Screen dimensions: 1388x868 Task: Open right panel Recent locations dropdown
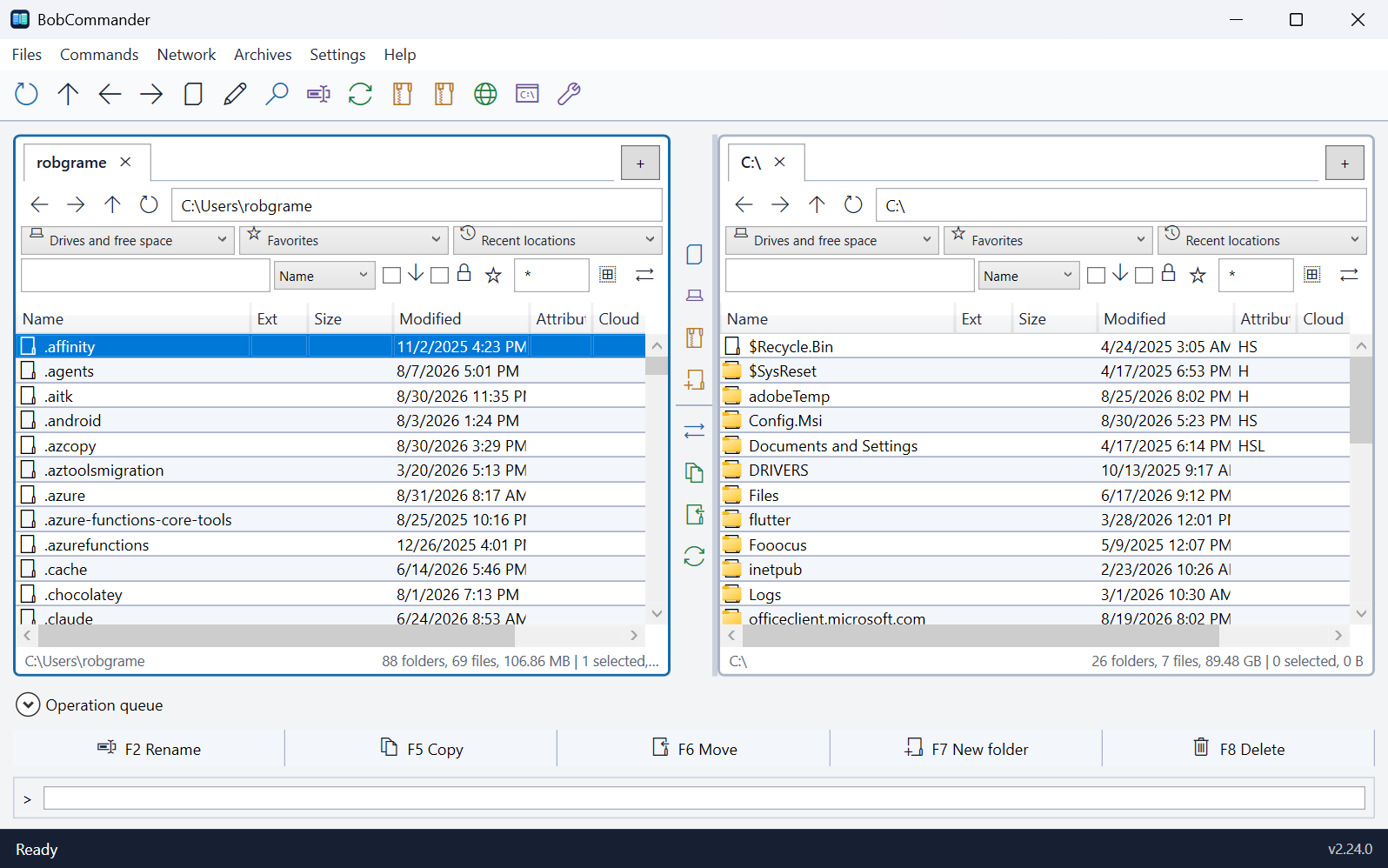tap(1262, 240)
